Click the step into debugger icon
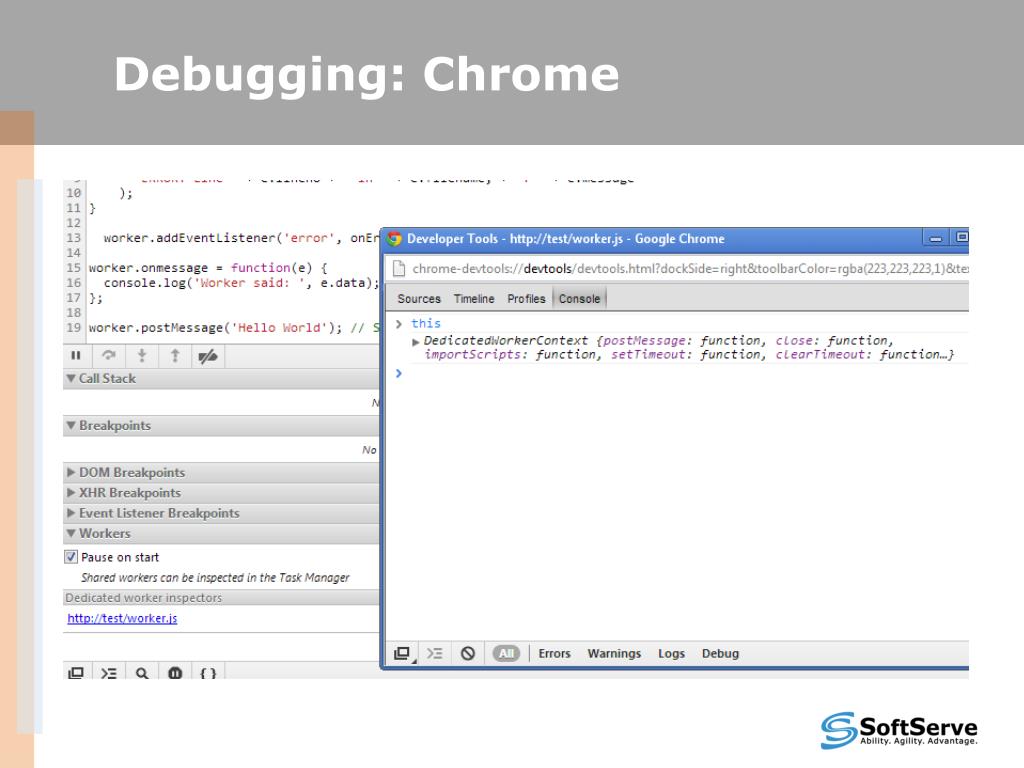The height and width of the screenshot is (768, 1024). (142, 356)
